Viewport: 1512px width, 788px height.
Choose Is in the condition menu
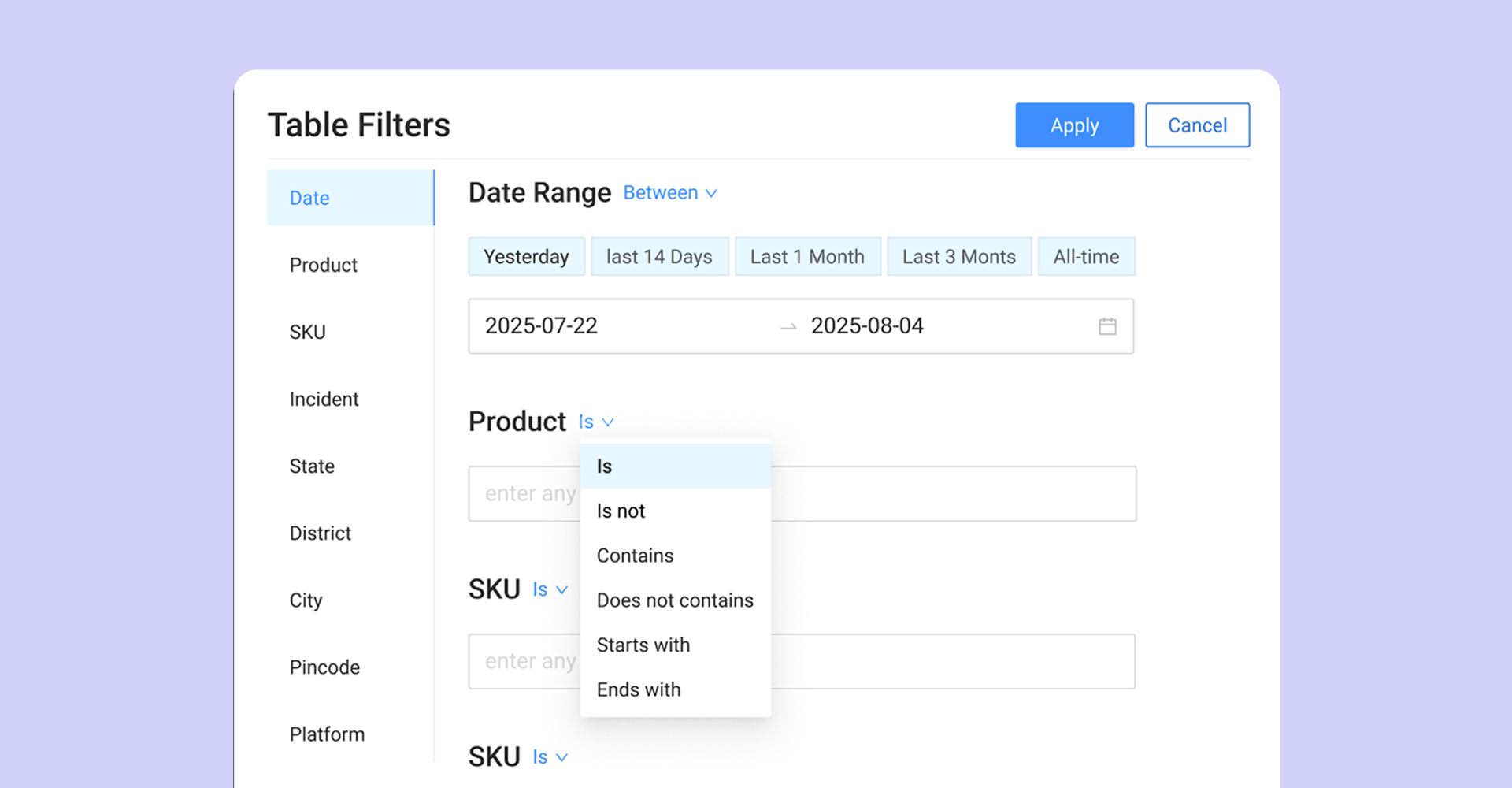(675, 466)
